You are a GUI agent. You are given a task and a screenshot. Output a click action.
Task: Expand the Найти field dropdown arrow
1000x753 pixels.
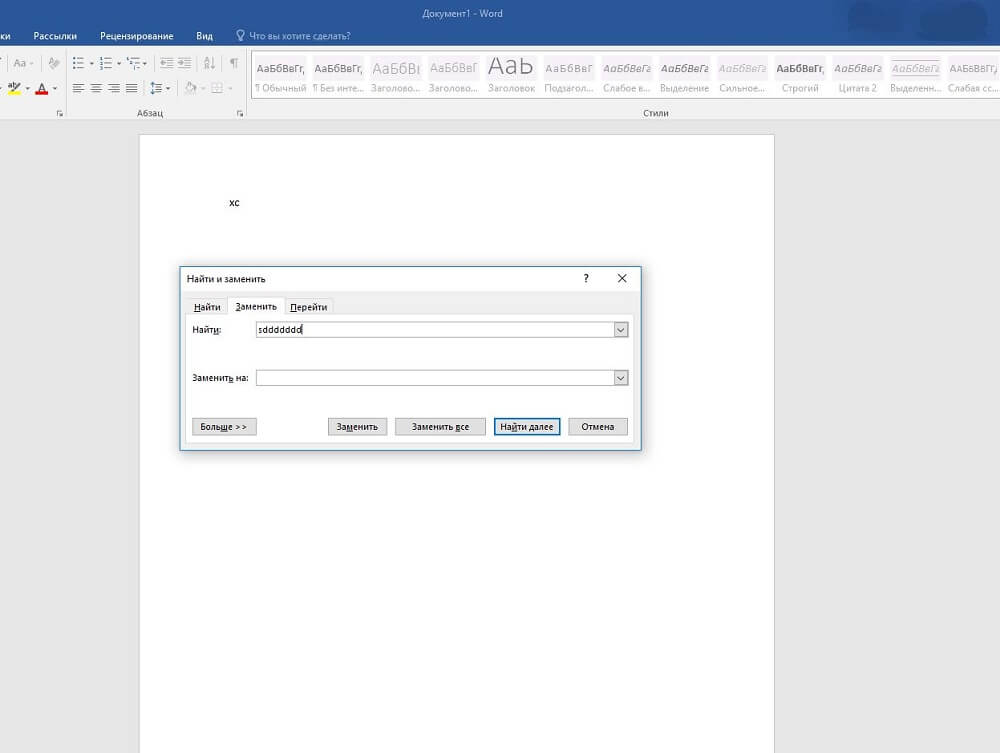click(x=620, y=330)
